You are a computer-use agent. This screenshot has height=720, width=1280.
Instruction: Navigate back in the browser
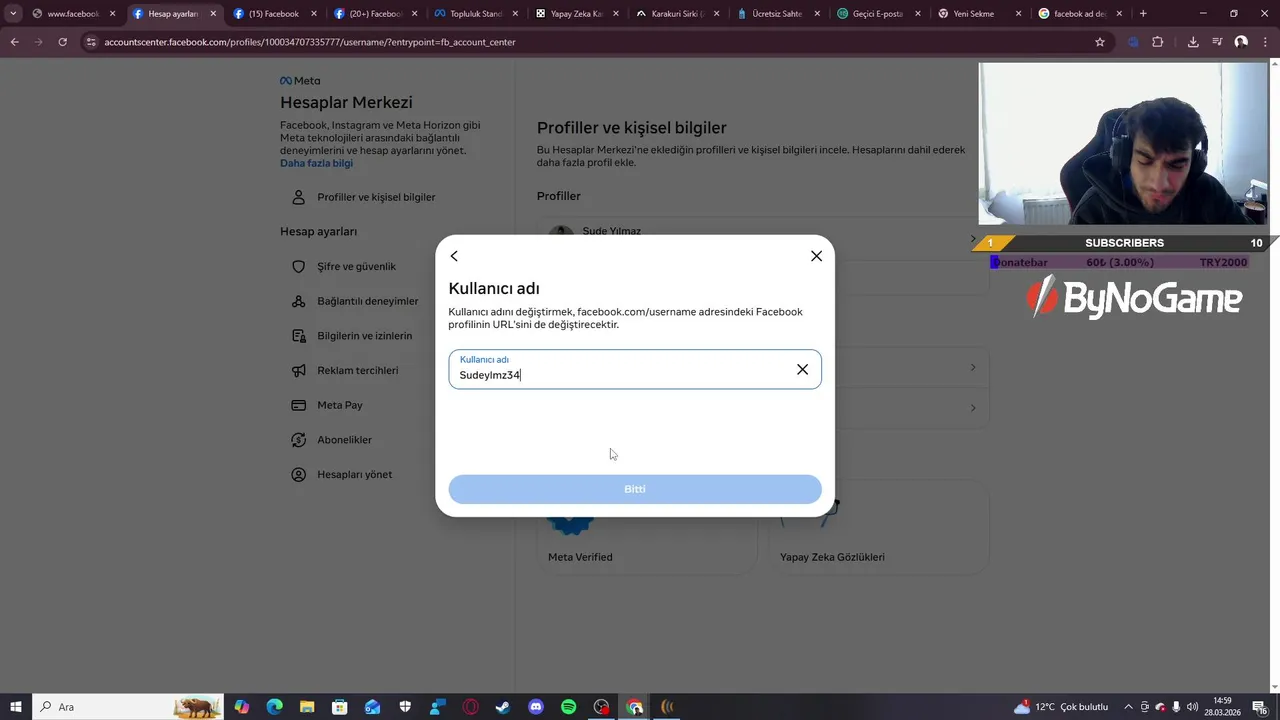(14, 42)
